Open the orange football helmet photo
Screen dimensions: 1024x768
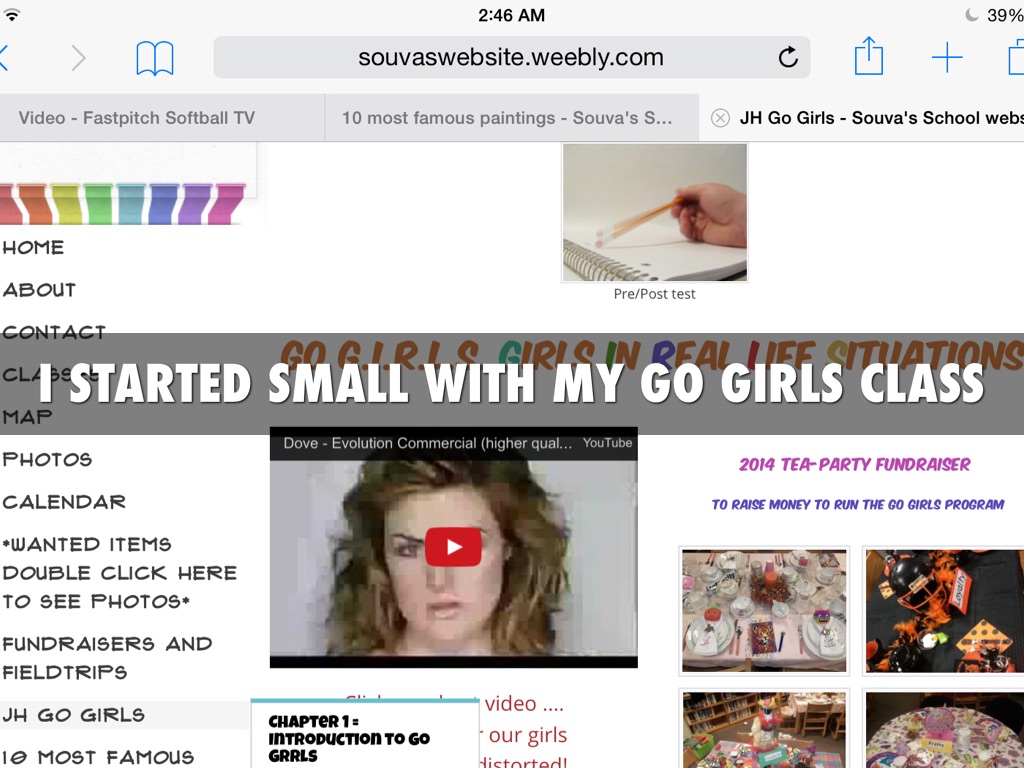click(x=943, y=609)
